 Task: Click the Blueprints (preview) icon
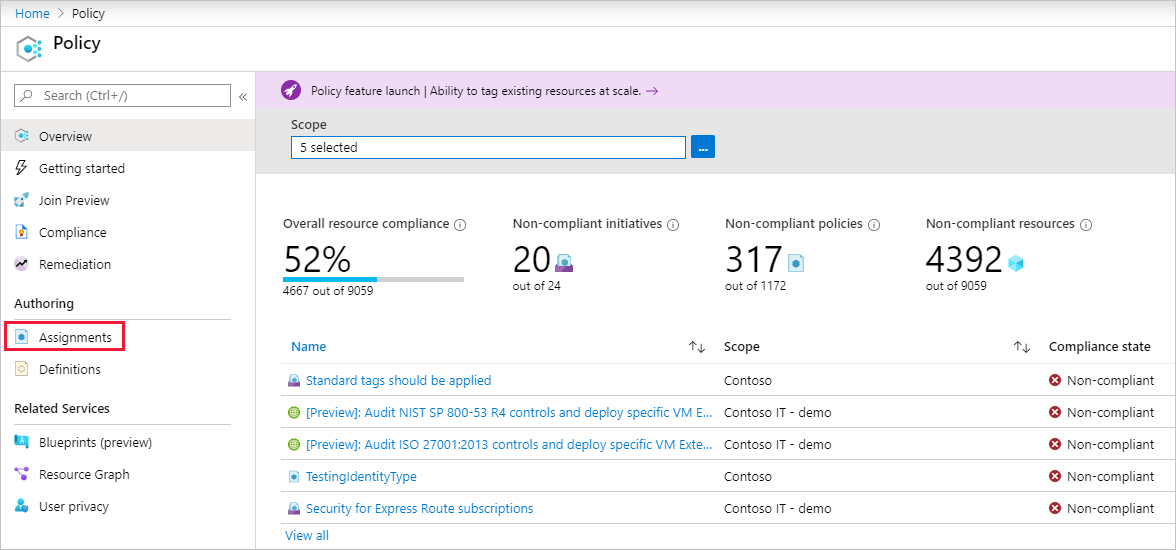click(x=22, y=442)
